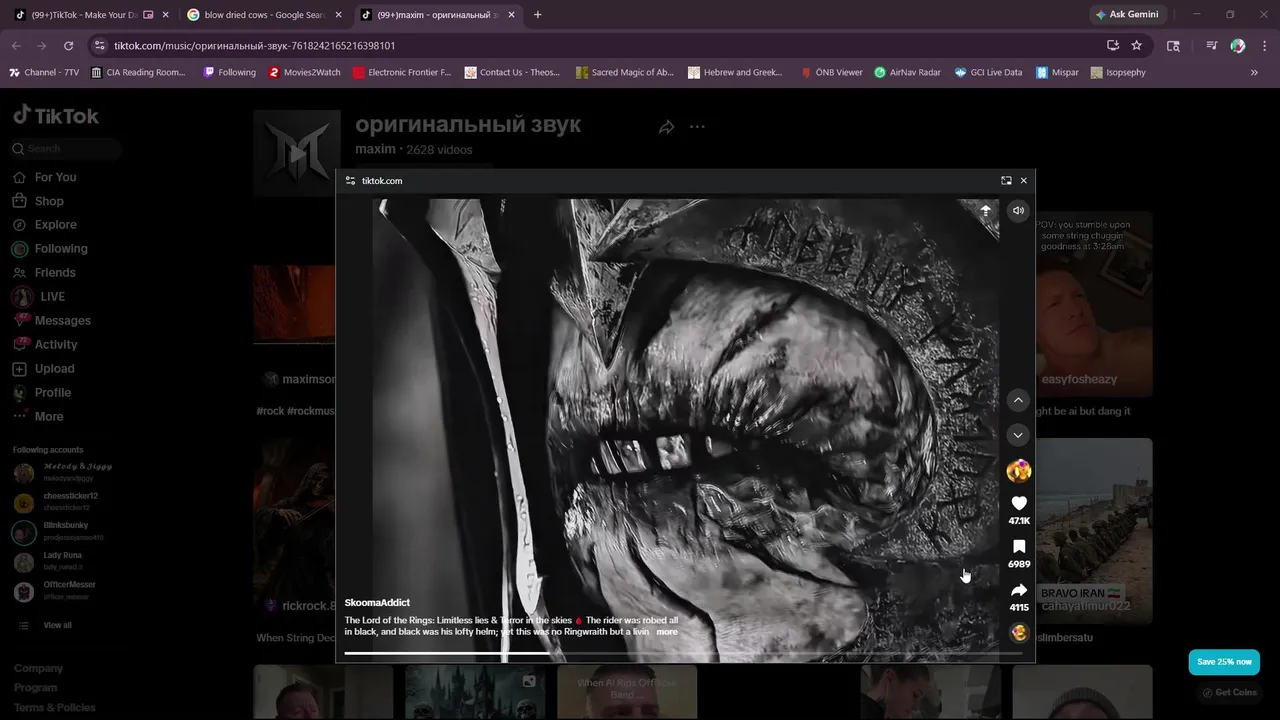The width and height of the screenshot is (1280, 720).
Task: Go back in browser history
Action: pos(16,46)
